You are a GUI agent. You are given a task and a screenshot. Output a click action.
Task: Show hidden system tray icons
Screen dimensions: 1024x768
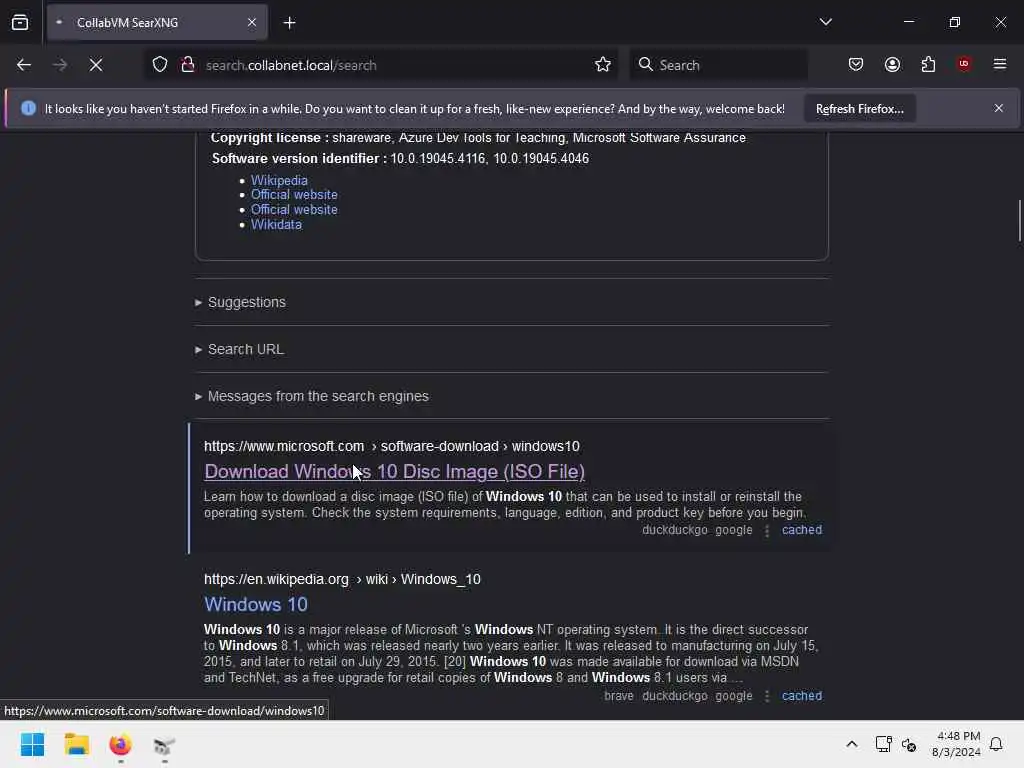click(x=852, y=744)
